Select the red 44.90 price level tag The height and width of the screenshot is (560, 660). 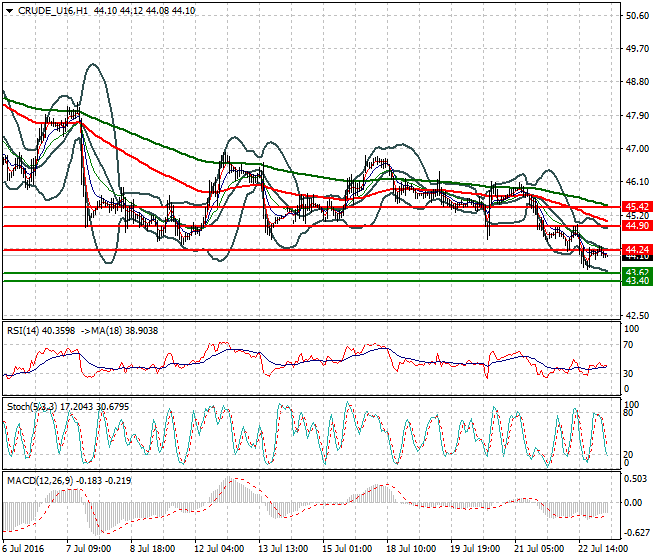637,226
